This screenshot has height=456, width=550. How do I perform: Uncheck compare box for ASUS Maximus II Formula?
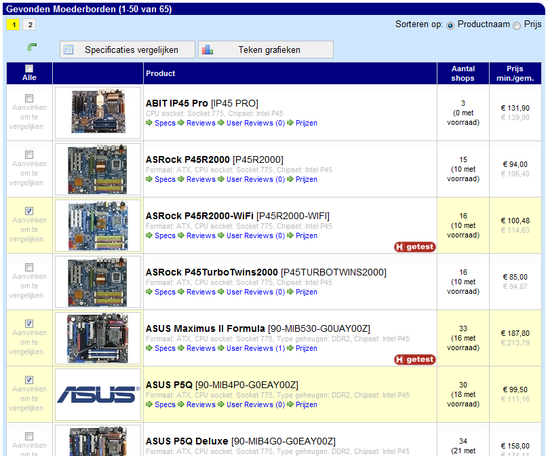point(29,323)
